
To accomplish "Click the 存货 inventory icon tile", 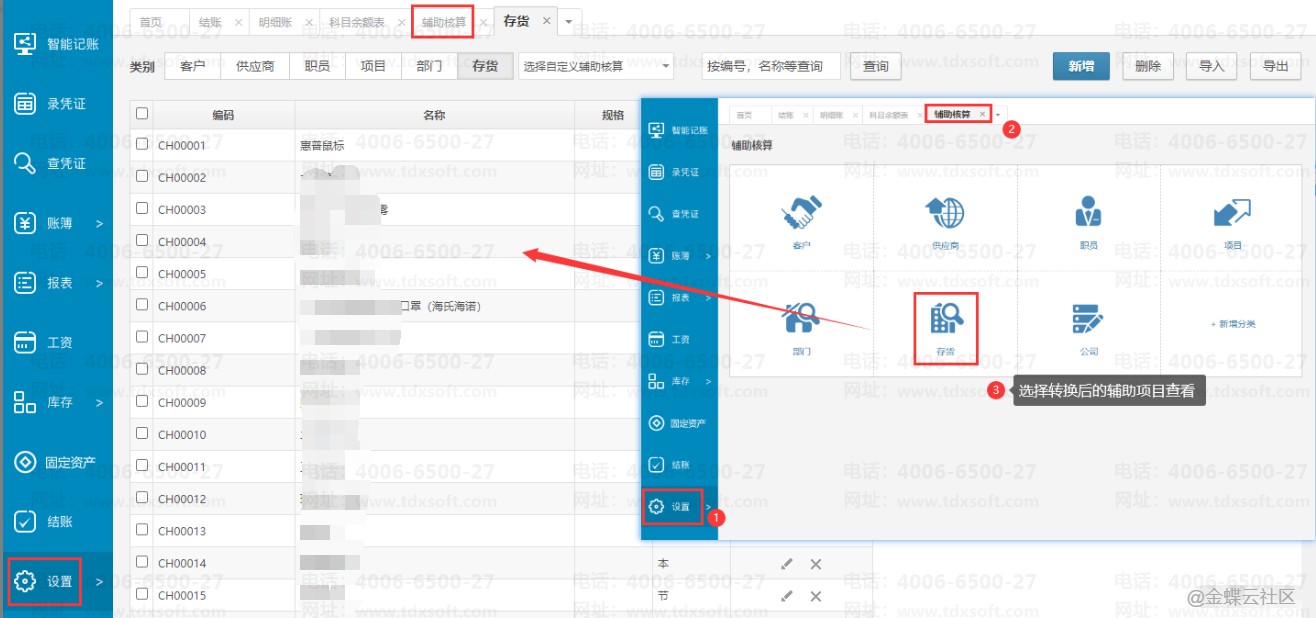I will [945, 320].
